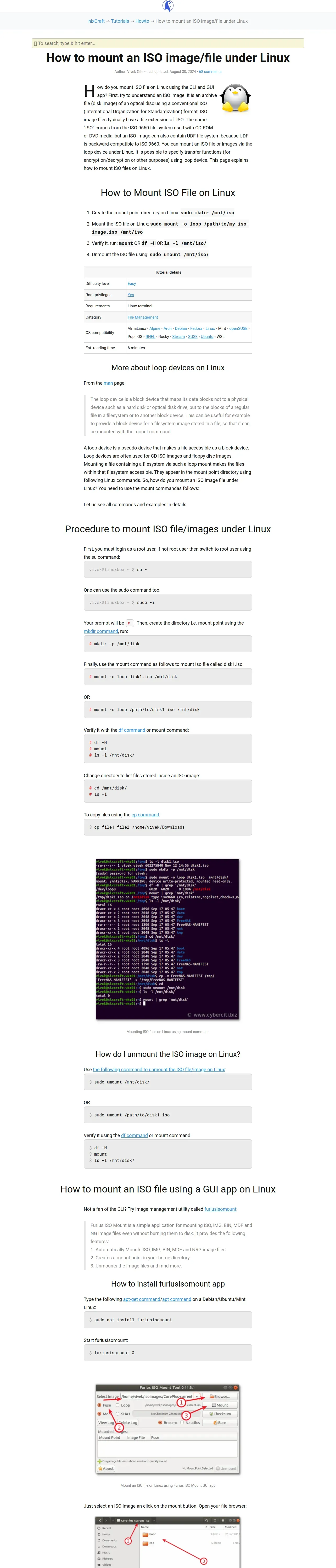Screen dimensions: 336x1568
Task: Open the Debian OS compatibility link
Action: tap(181, 329)
